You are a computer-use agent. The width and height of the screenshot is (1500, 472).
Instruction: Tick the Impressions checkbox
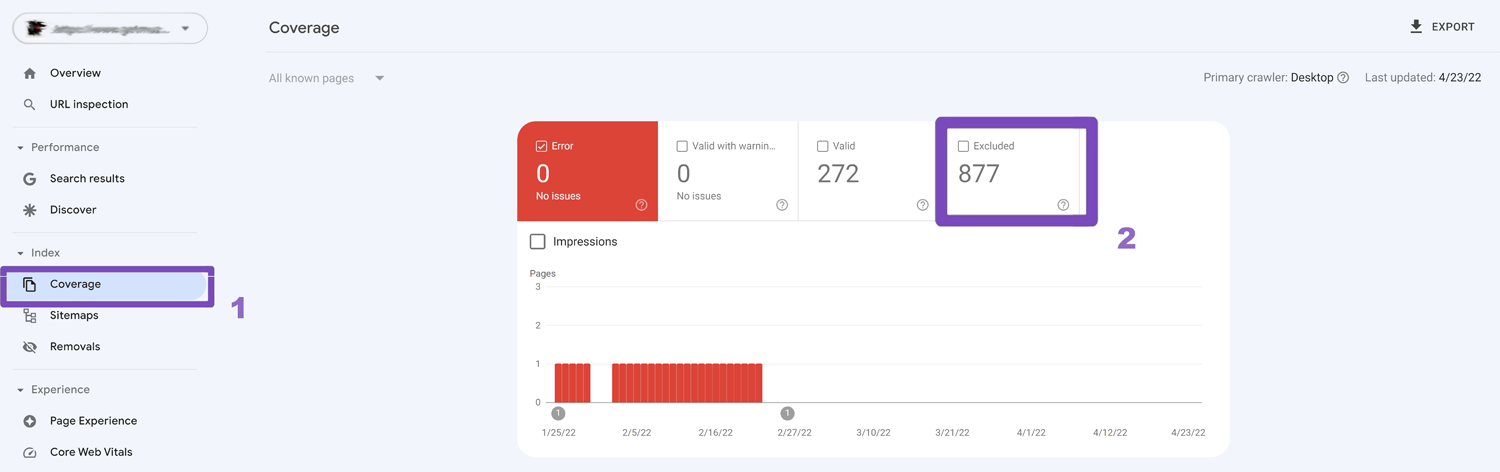point(538,241)
